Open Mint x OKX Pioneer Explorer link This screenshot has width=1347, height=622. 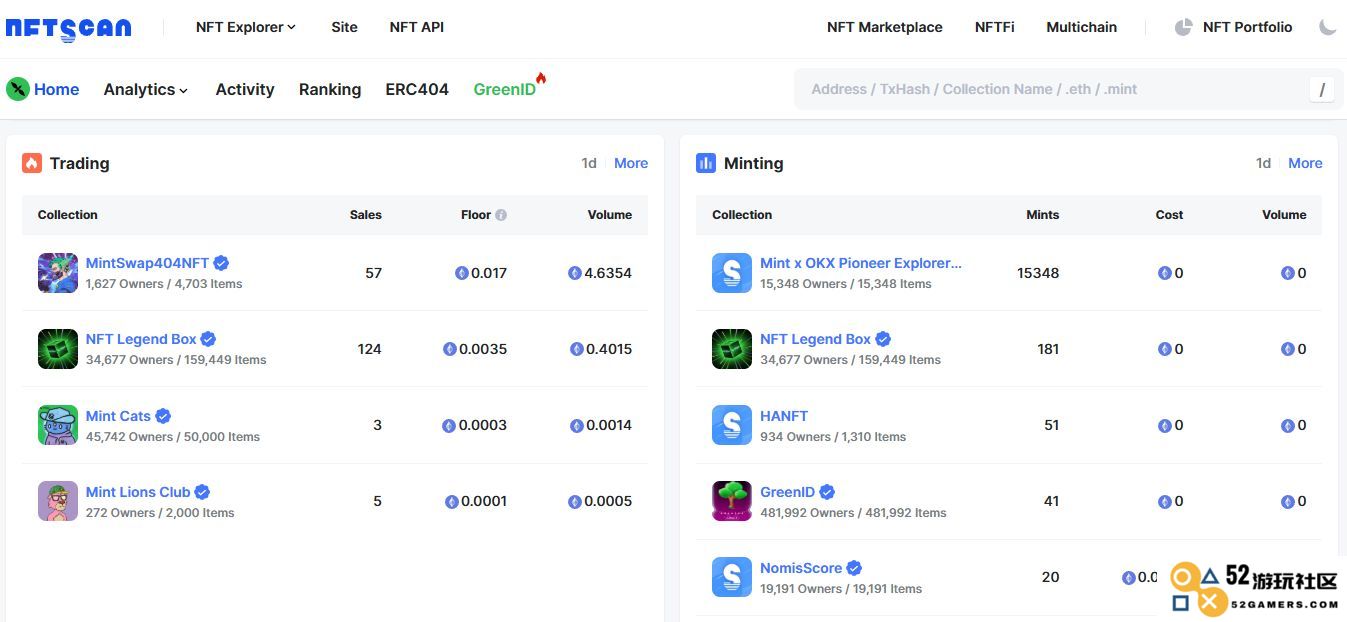pos(861,263)
